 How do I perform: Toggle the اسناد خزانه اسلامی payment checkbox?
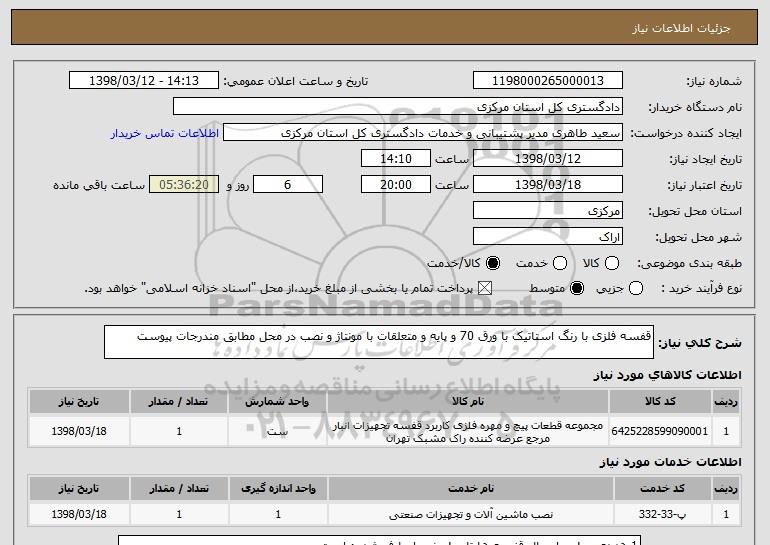coord(485,288)
